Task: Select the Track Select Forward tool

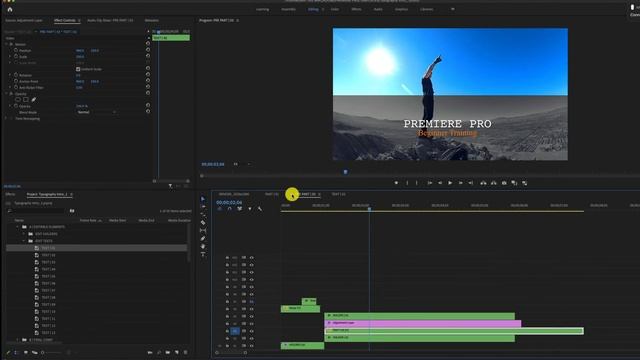Action: (x=203, y=207)
